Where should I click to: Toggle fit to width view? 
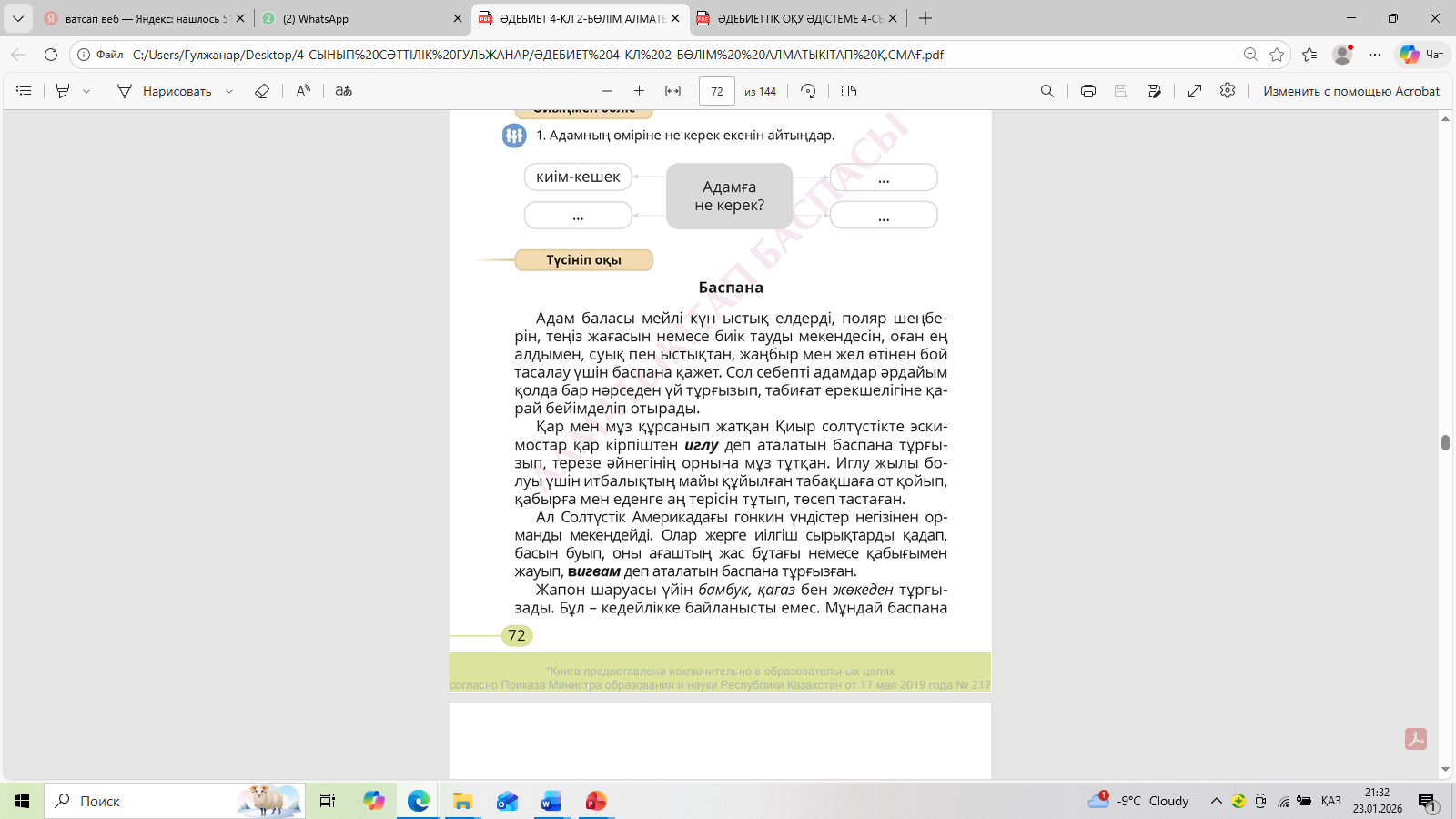(673, 91)
